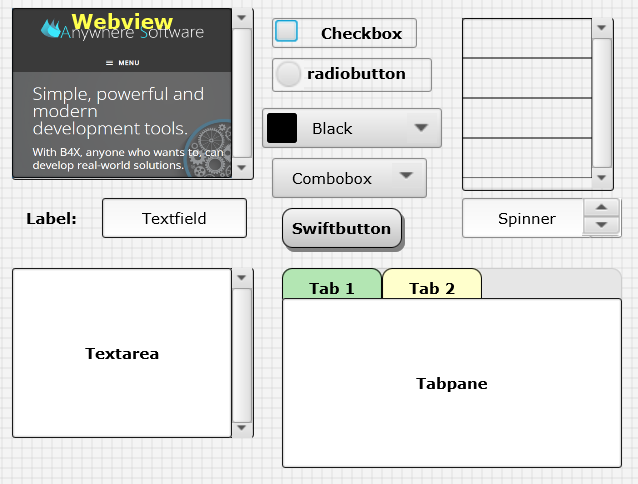Decrease the Spinner value with down arrow
Screen dimensions: 638x484
click(601, 225)
